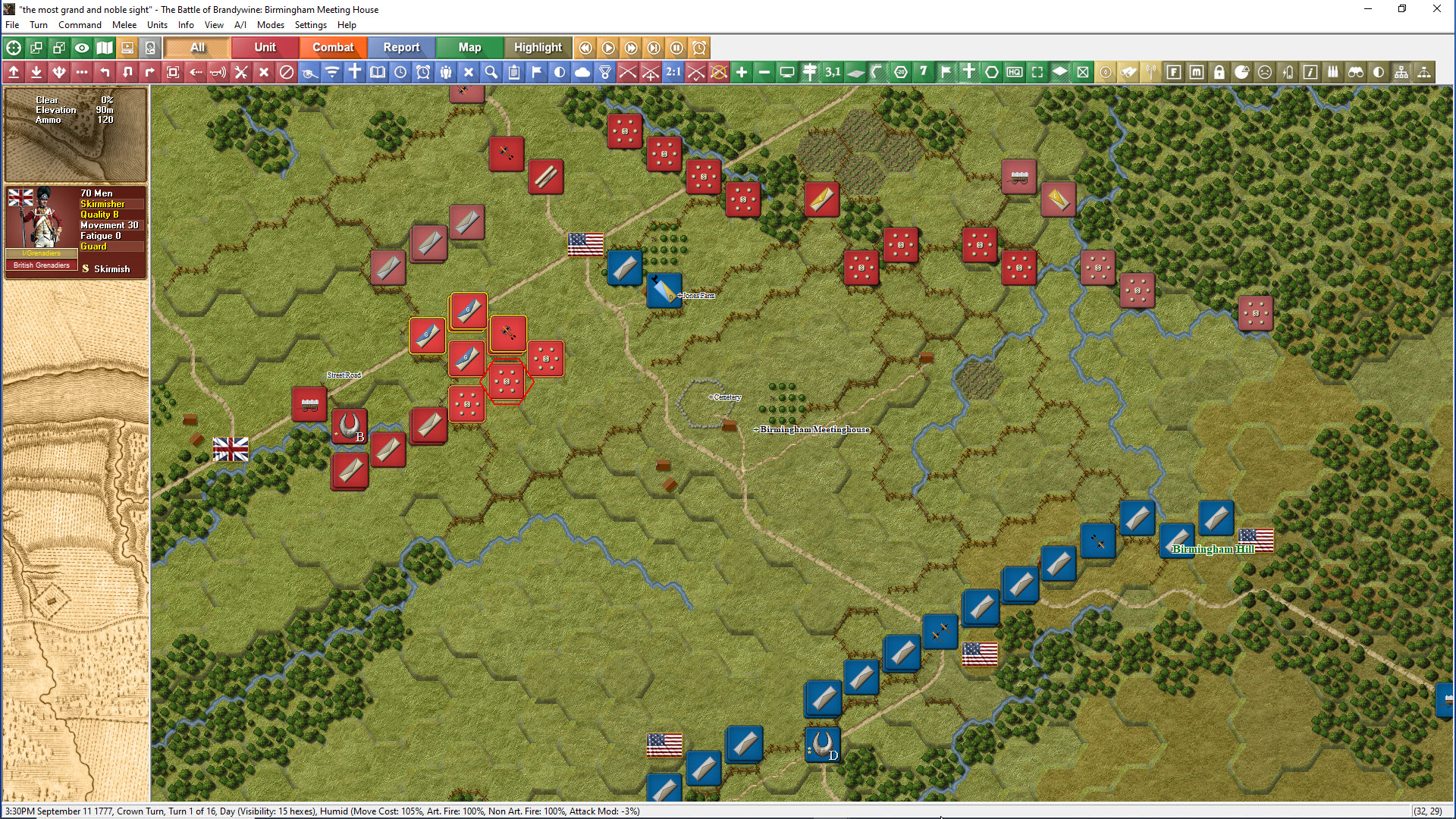Click the cloud weather toolbar icon
The width and height of the screenshot is (1456, 819).
[582, 72]
